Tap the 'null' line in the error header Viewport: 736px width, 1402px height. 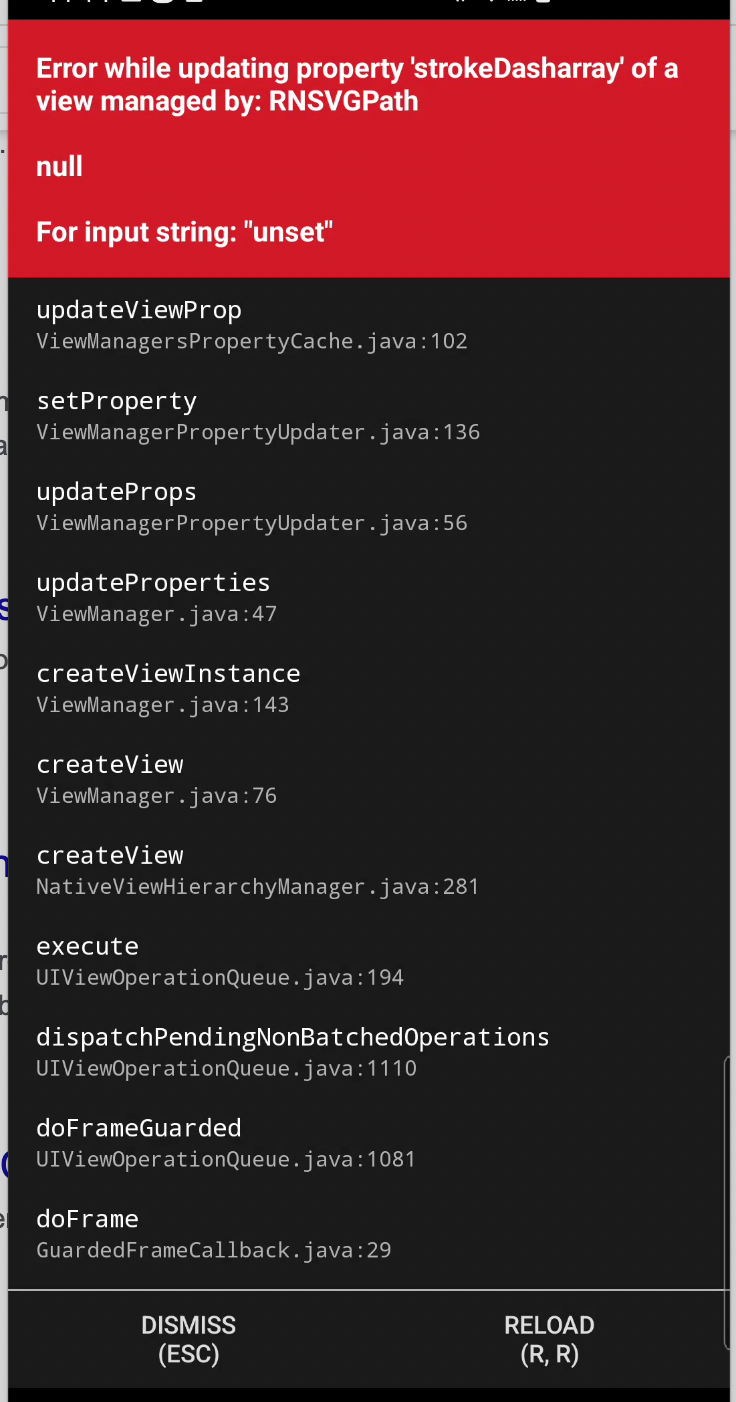(x=59, y=166)
